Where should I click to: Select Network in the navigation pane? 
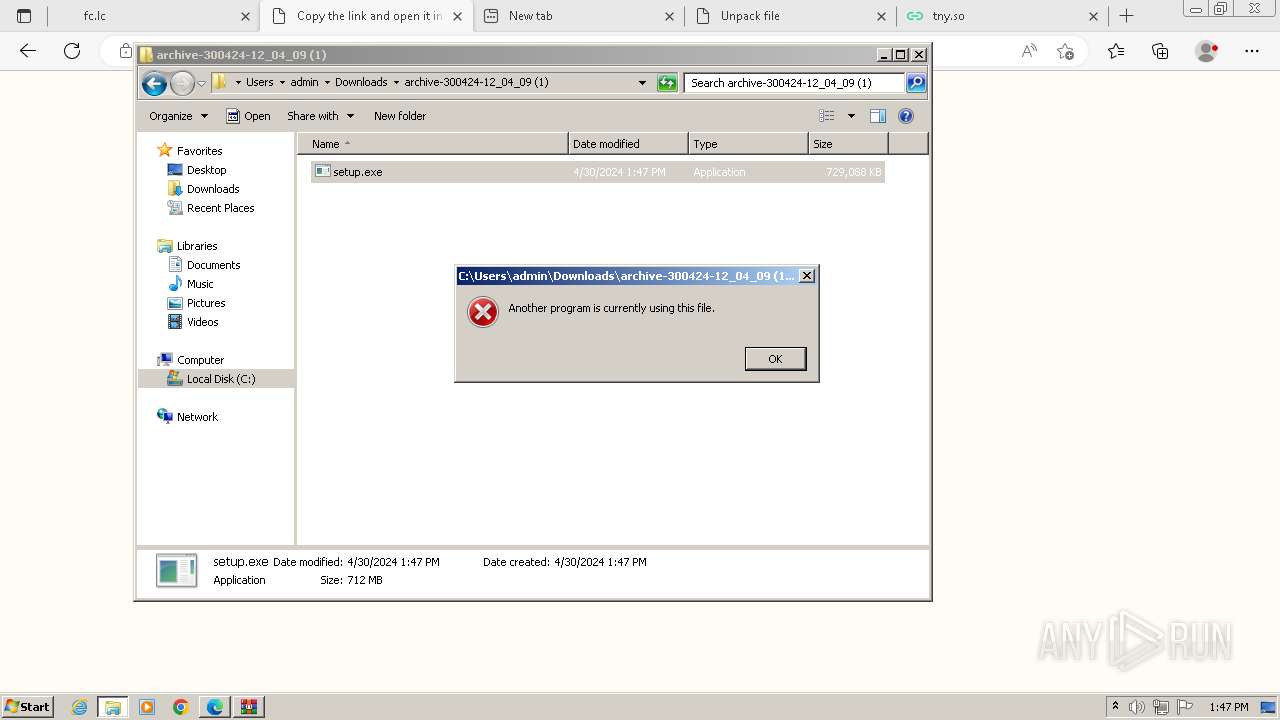[x=197, y=417]
